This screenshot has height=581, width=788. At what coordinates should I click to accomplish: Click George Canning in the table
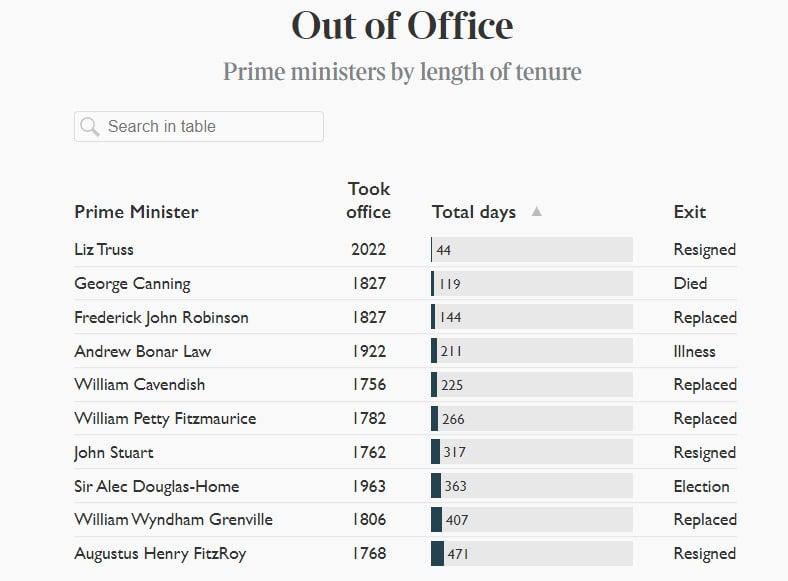click(x=132, y=284)
